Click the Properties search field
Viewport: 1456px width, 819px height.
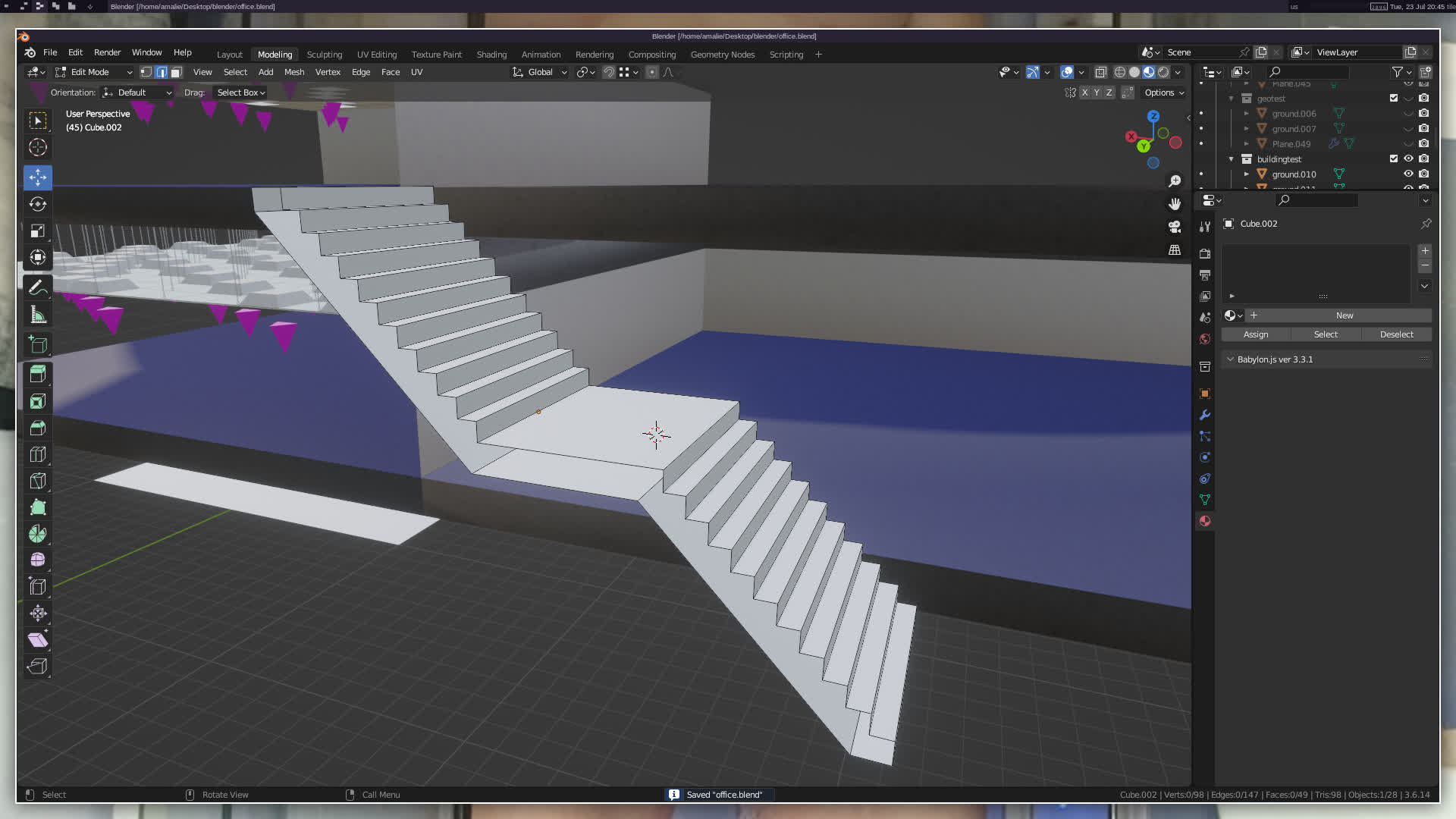(x=1316, y=200)
